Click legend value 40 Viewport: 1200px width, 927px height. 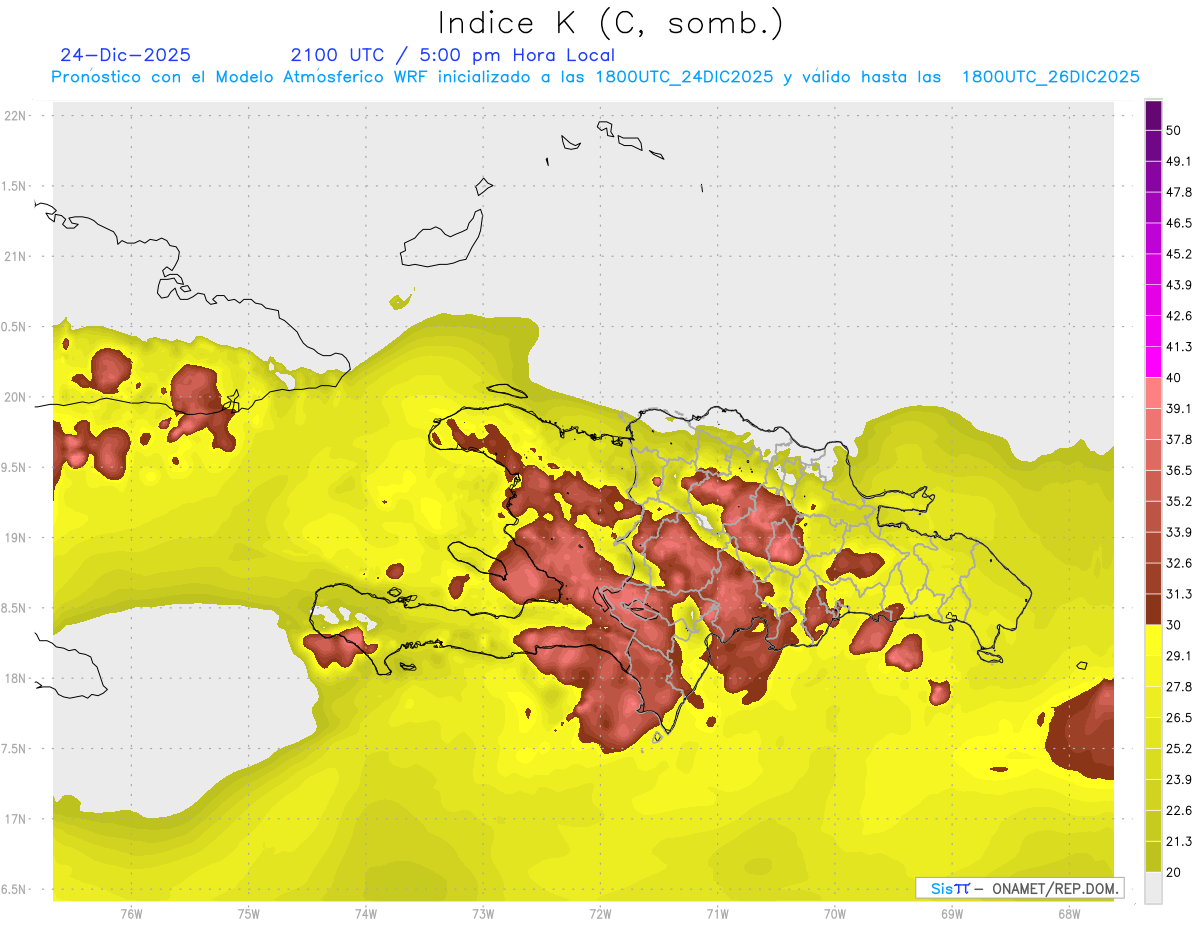click(x=1174, y=378)
